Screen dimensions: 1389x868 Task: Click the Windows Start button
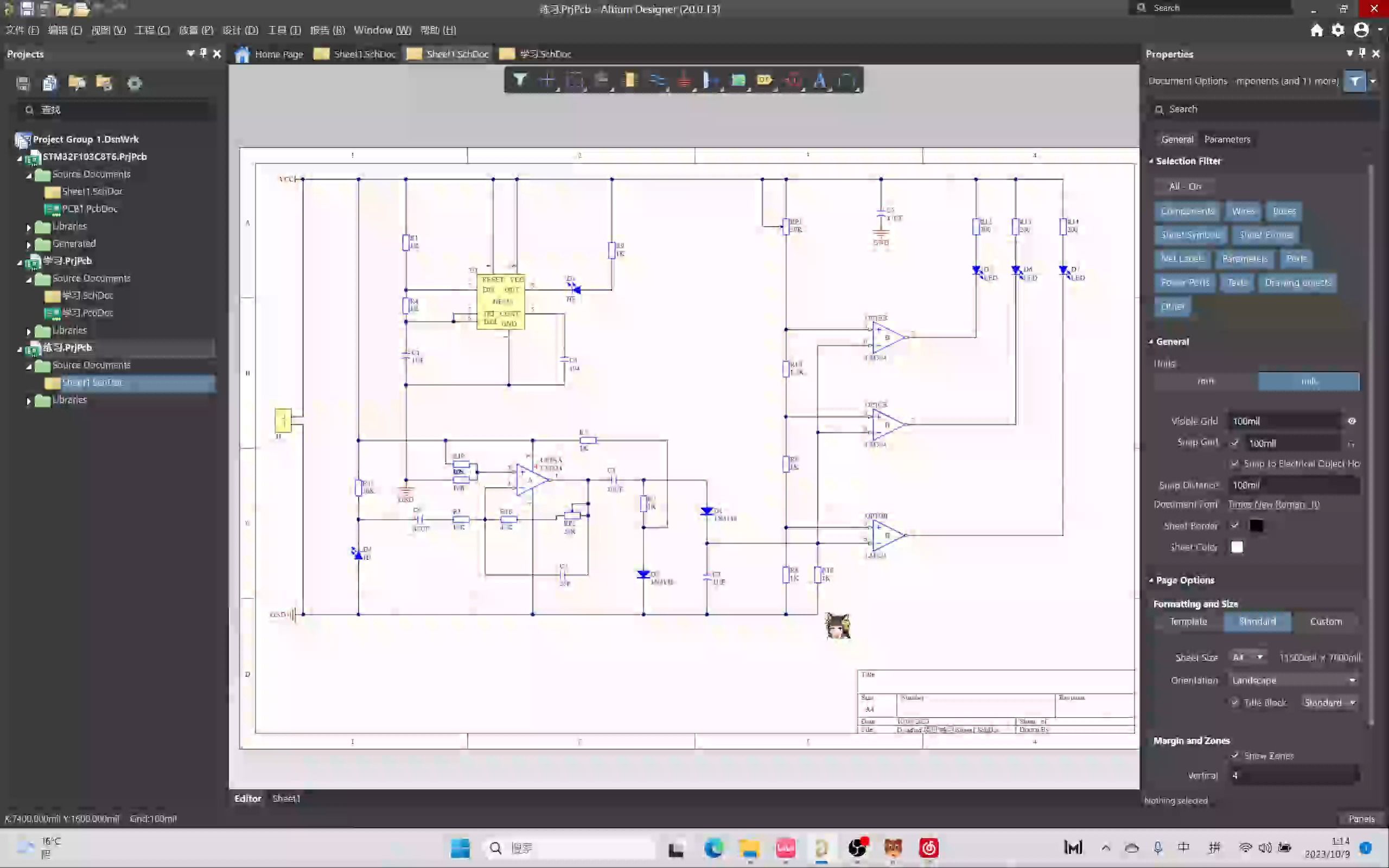460,848
